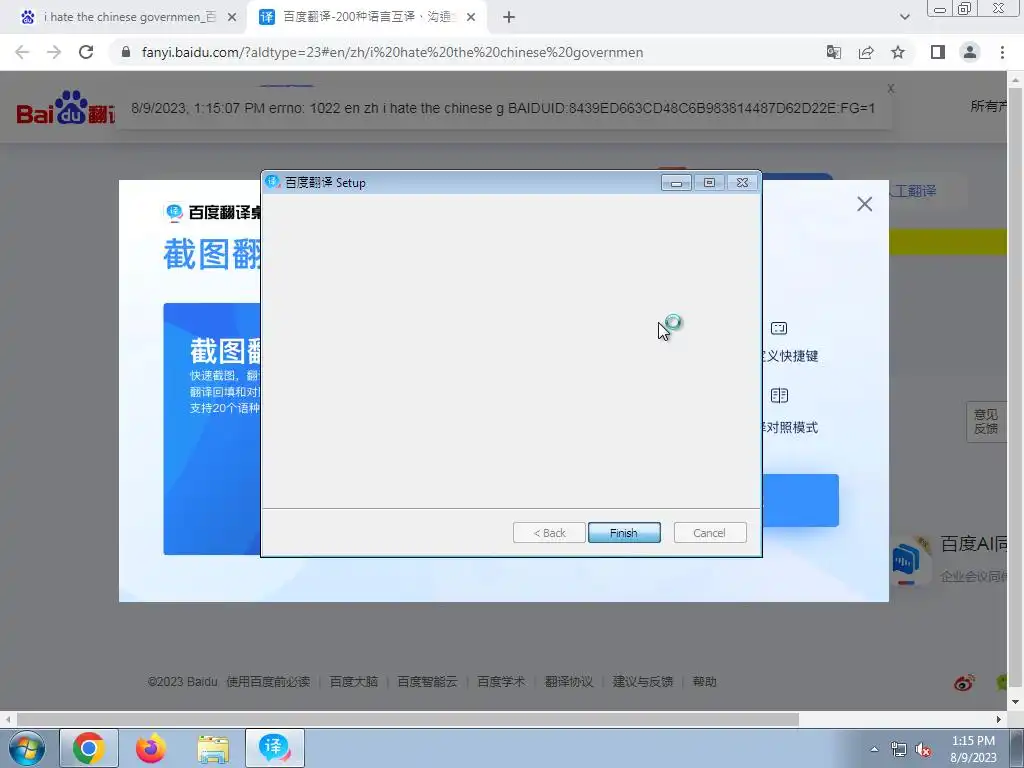Click the 百度翻译桌面 promo logo
1024x768 pixels.
click(213, 212)
